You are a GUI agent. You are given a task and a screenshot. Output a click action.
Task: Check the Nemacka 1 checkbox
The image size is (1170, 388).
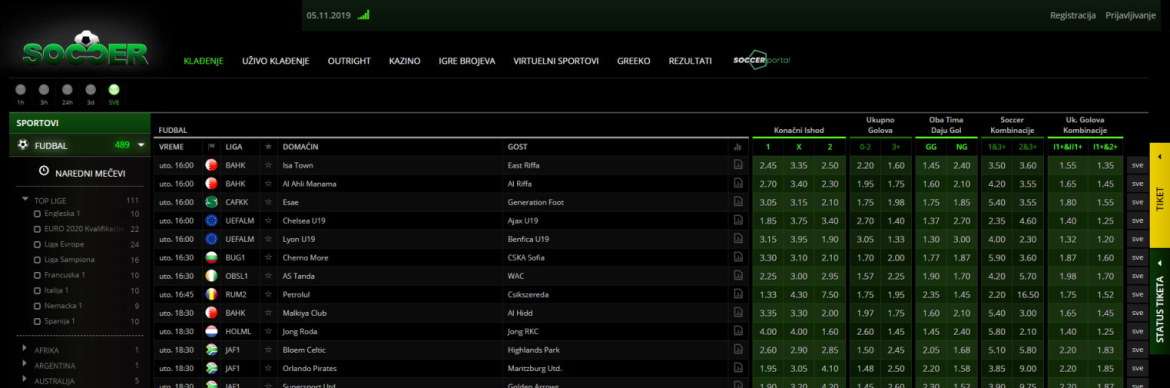point(37,306)
